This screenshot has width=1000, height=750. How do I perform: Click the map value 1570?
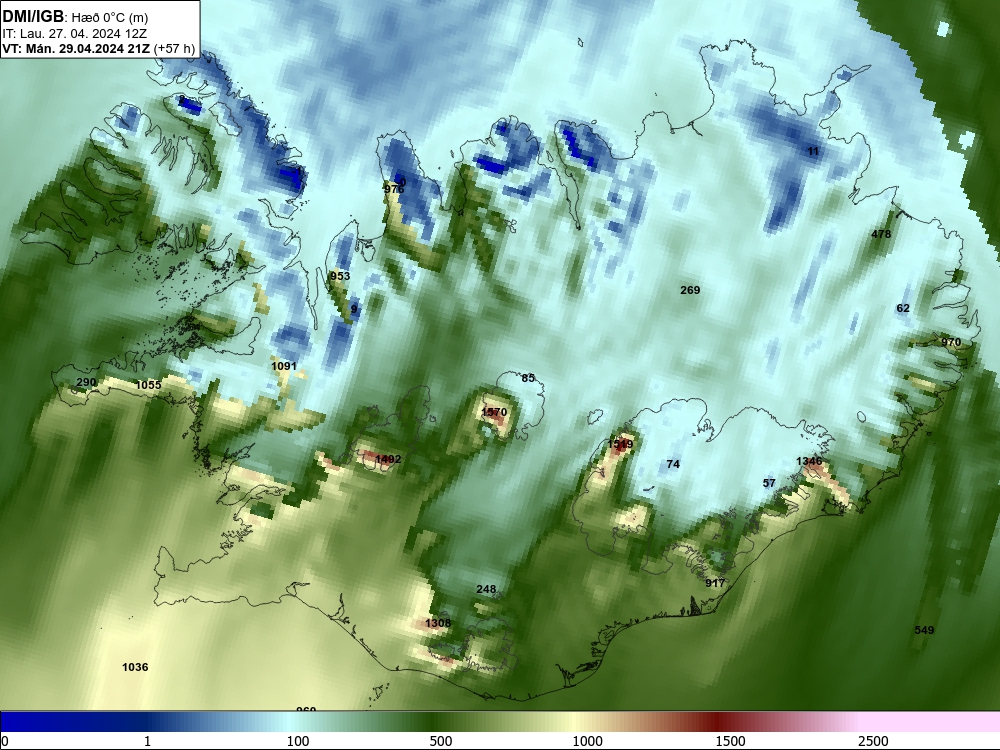pyautogui.click(x=494, y=412)
